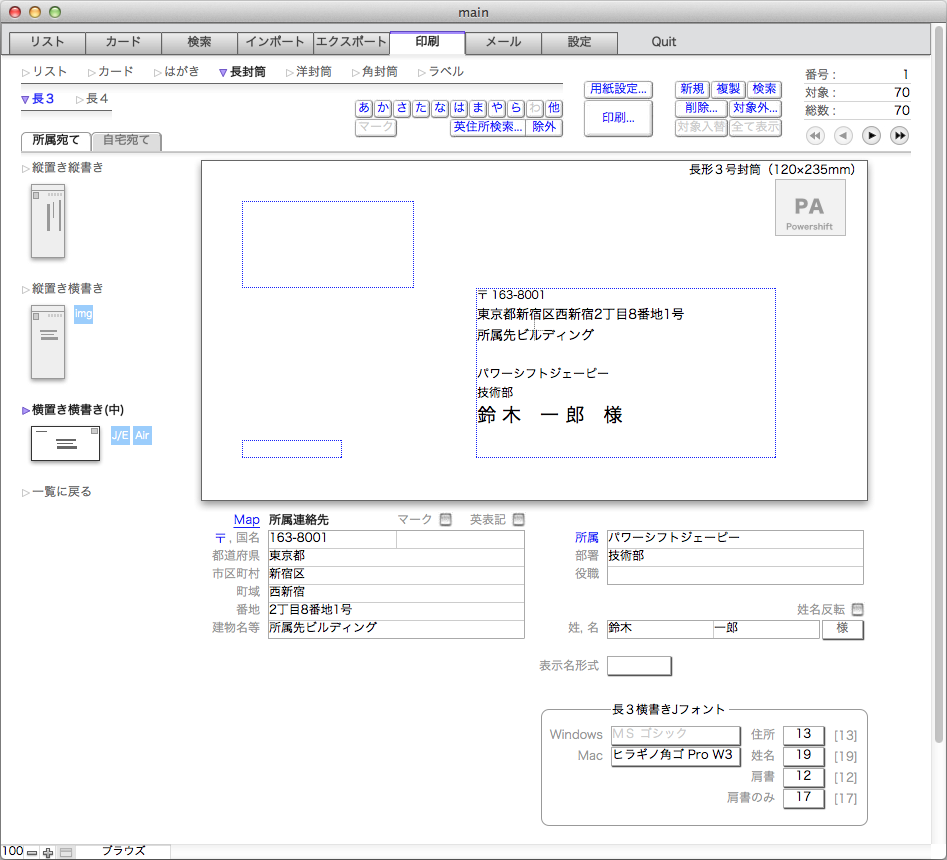
Task: Select the vertical envelope vertical-writing layout thumbnail
Action: pyautogui.click(x=48, y=220)
